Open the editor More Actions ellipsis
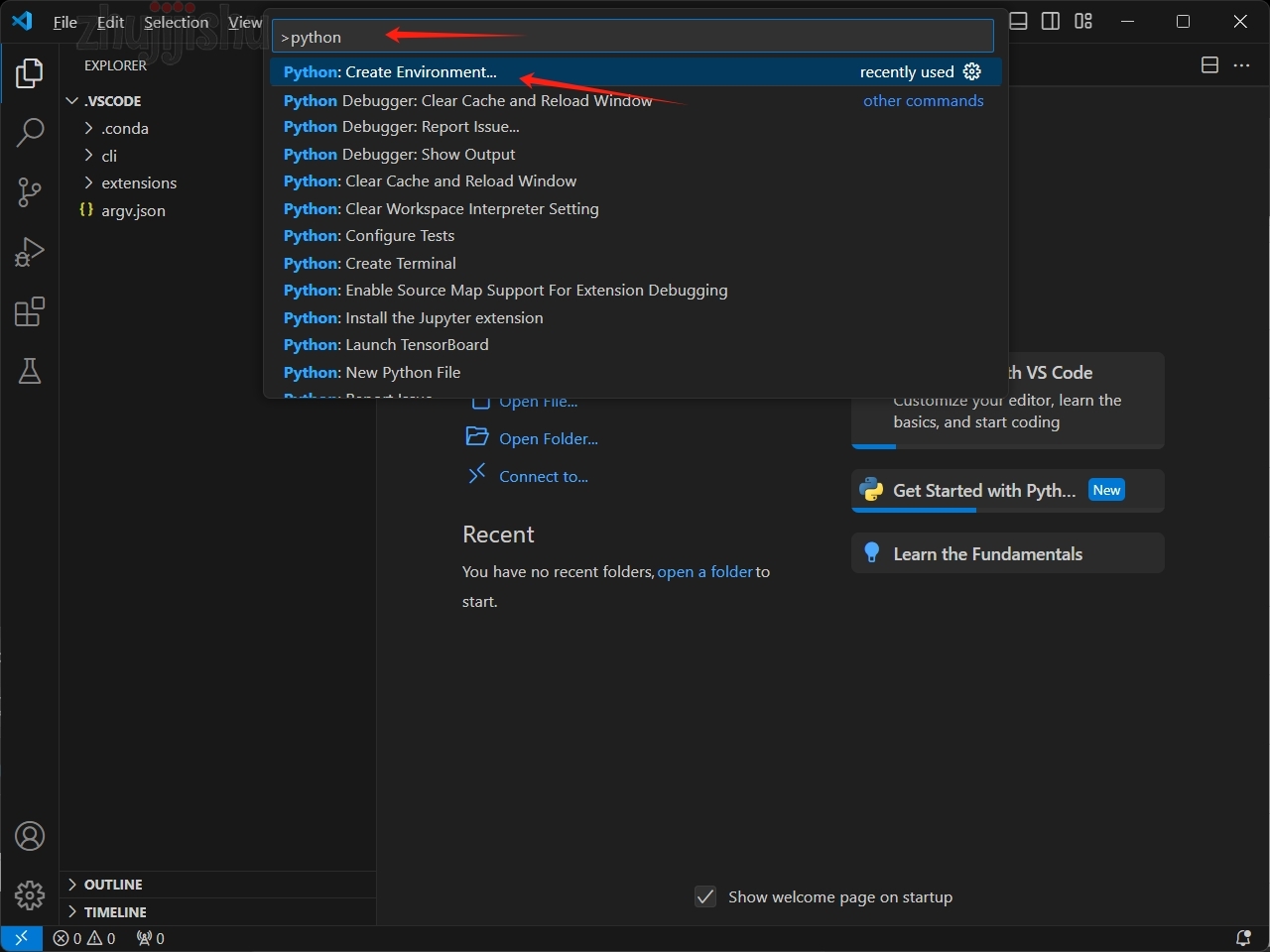1270x952 pixels. pos(1241,65)
